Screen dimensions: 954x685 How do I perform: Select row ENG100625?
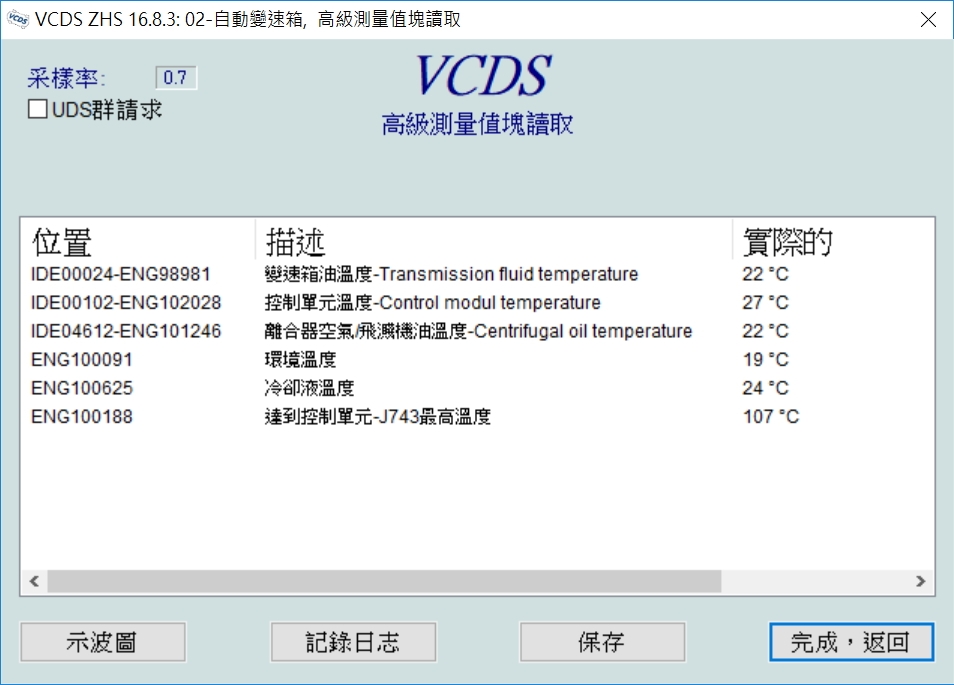tap(477, 389)
